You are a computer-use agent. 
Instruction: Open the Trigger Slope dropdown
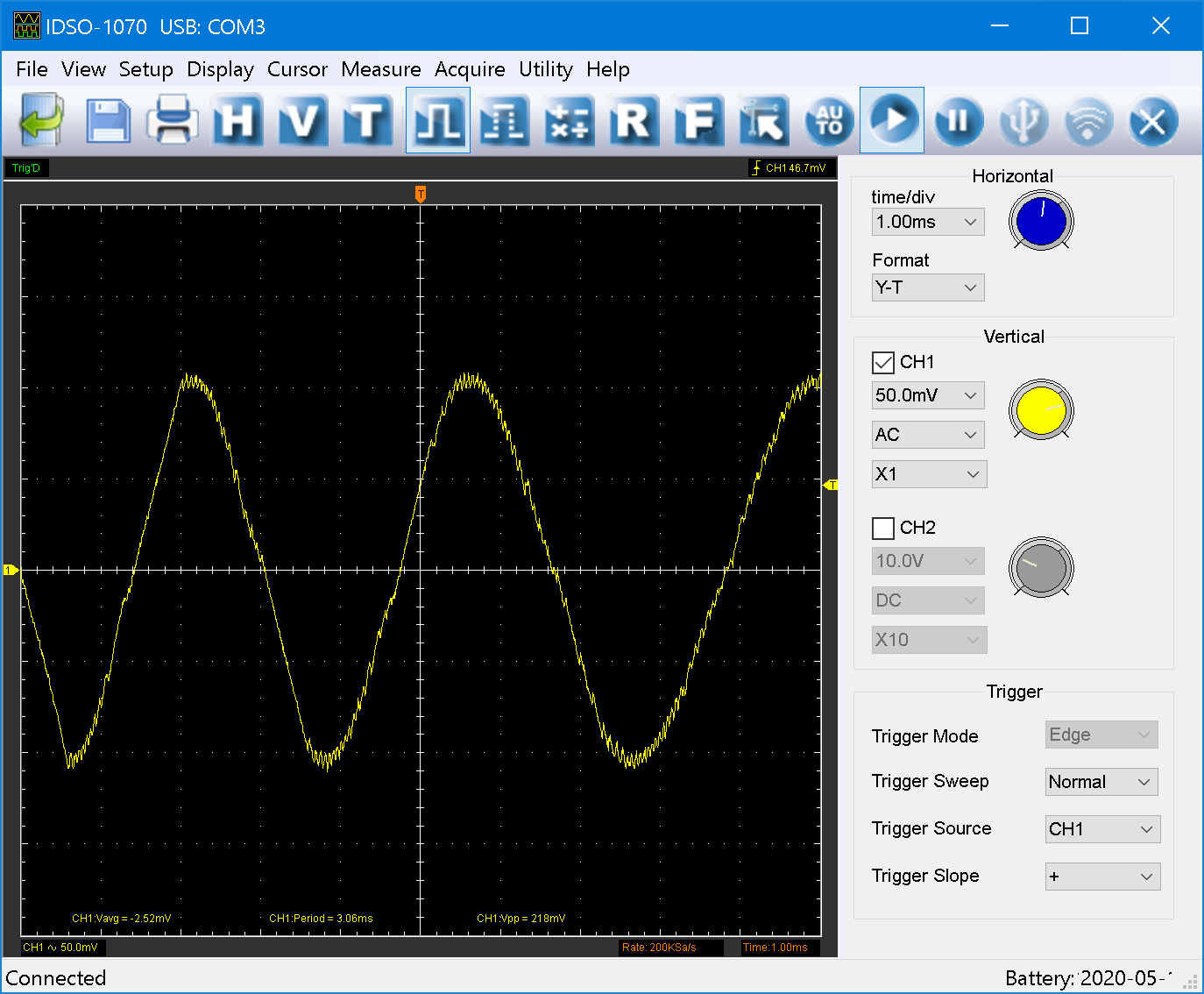(x=1102, y=877)
